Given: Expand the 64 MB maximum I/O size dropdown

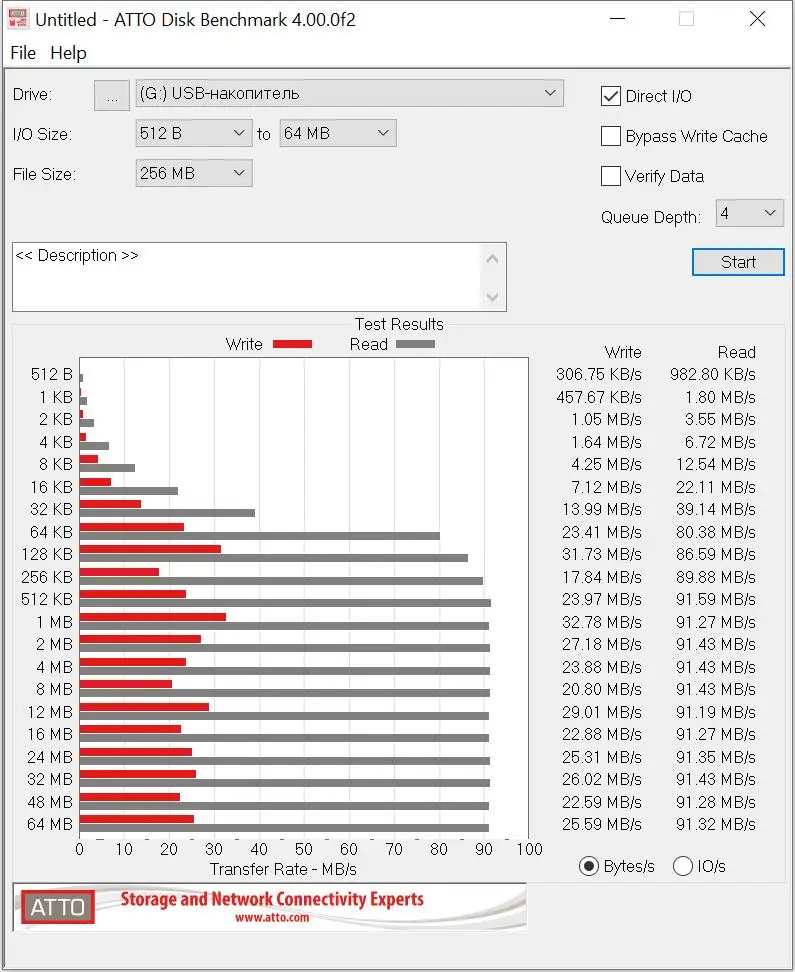Looking at the screenshot, I should coord(338,133).
